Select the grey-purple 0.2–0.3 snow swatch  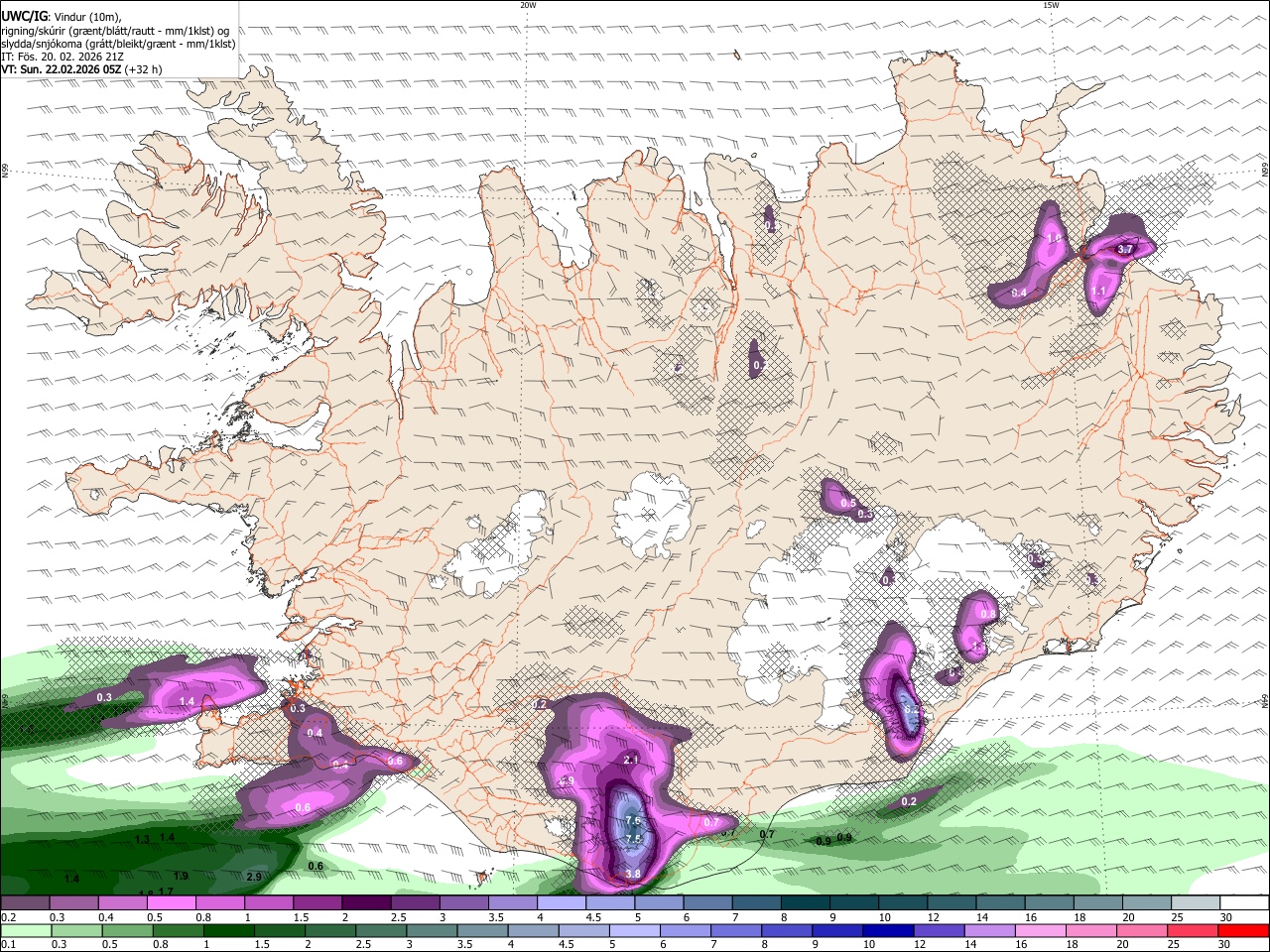point(25,903)
